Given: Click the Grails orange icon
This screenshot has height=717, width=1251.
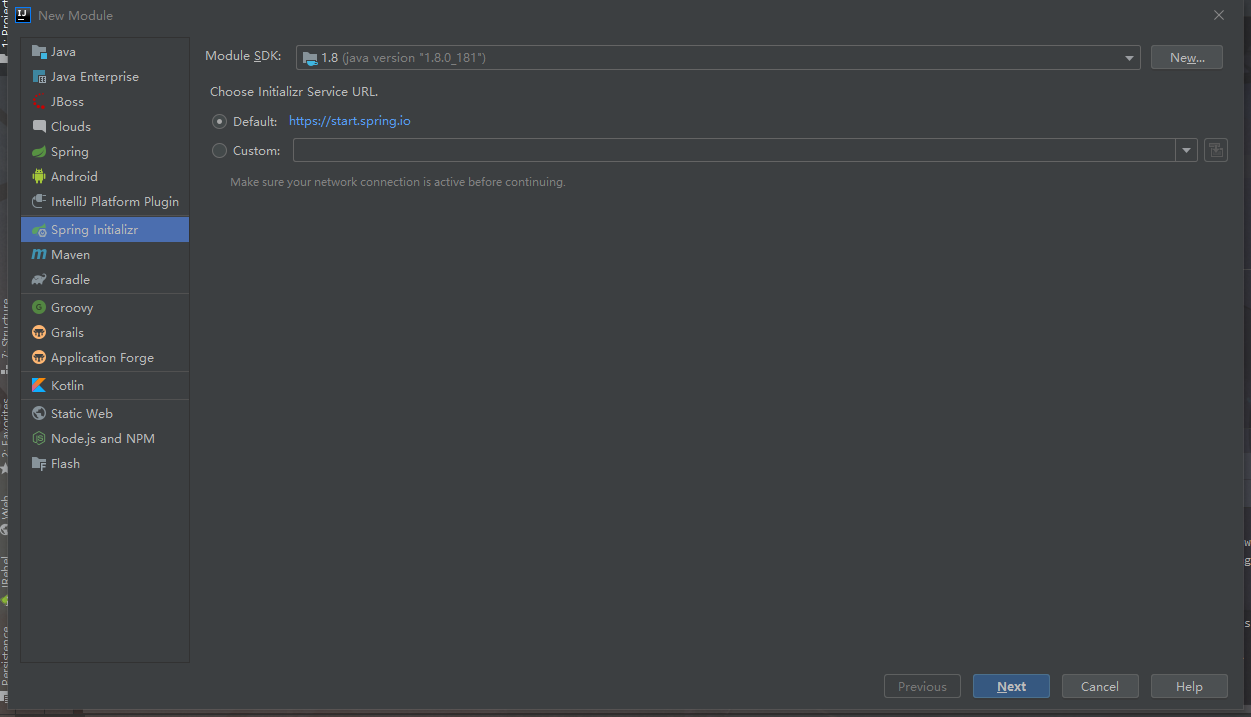Looking at the screenshot, I should tap(39, 332).
